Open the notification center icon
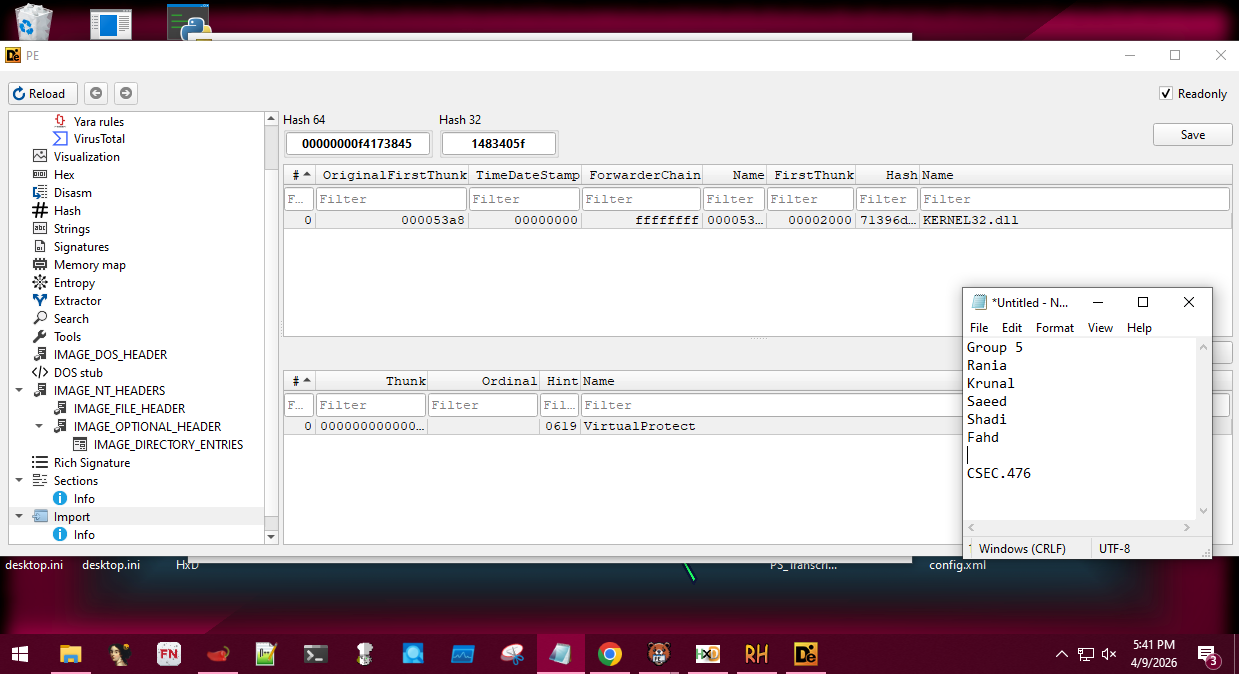The height and width of the screenshot is (674, 1239). click(x=1207, y=654)
